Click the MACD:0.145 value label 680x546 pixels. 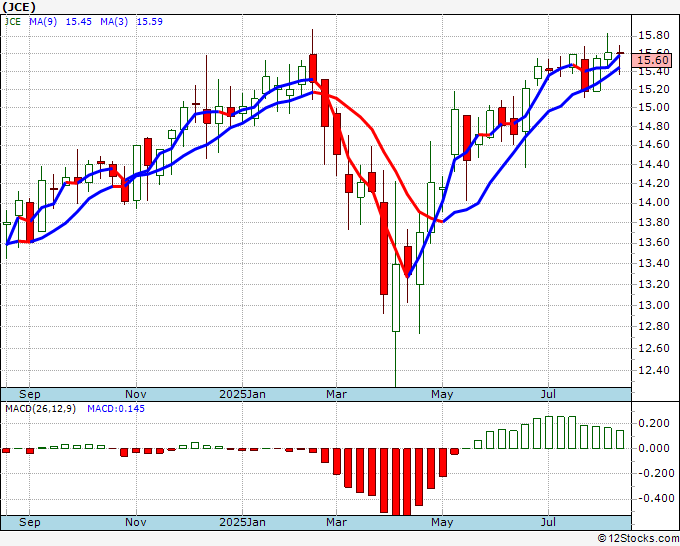[116, 409]
